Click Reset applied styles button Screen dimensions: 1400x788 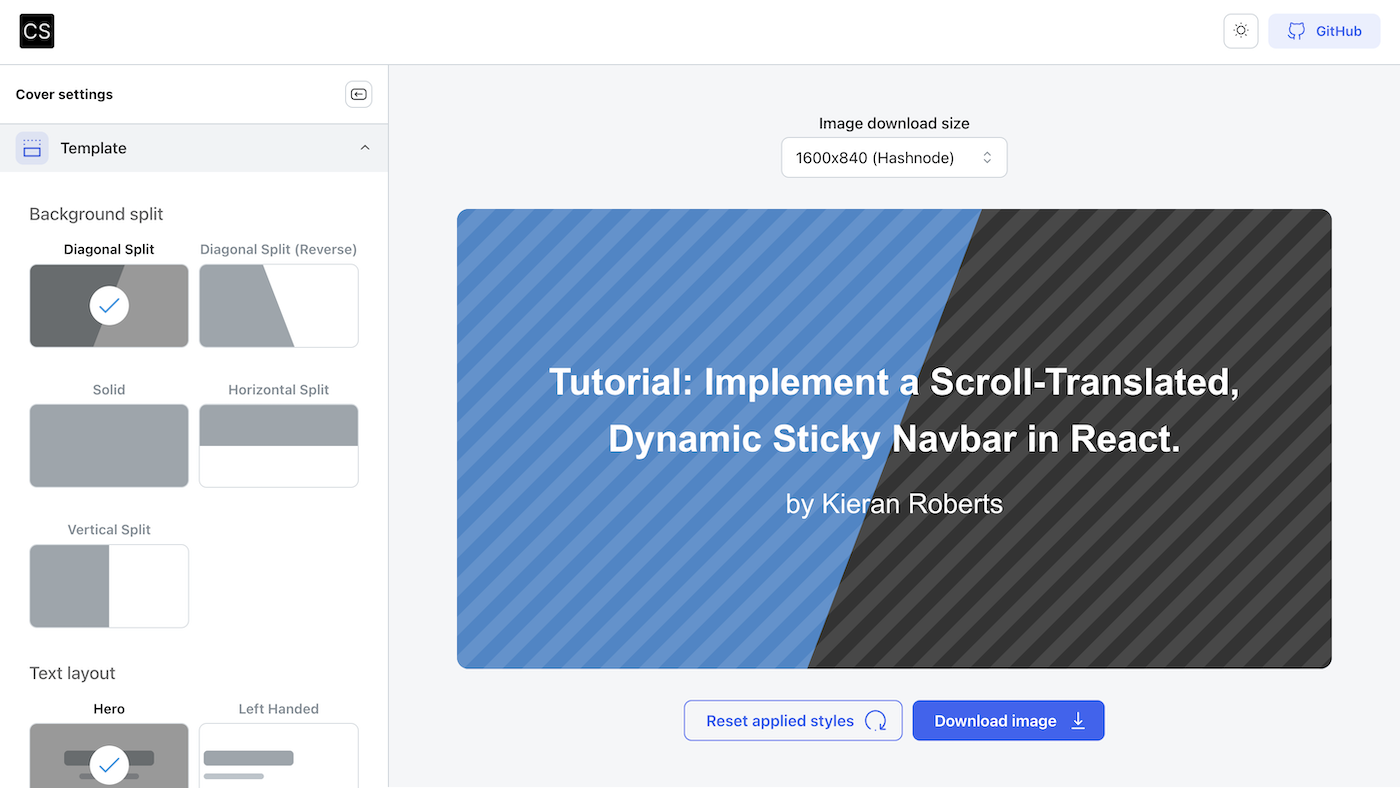pyautogui.click(x=793, y=721)
